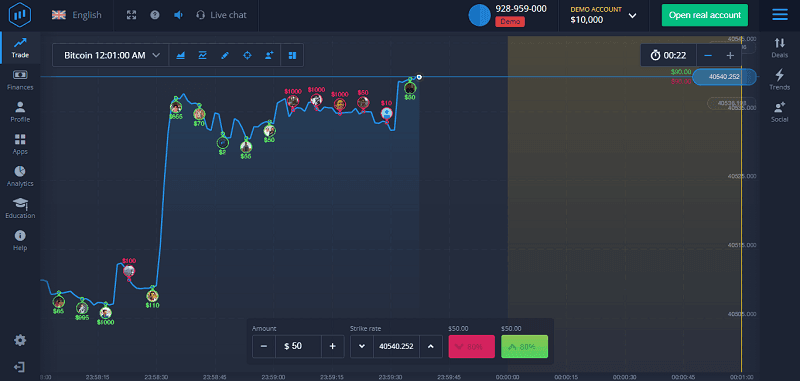The width and height of the screenshot is (800, 381).
Task: Open Live chat support
Action: point(221,15)
